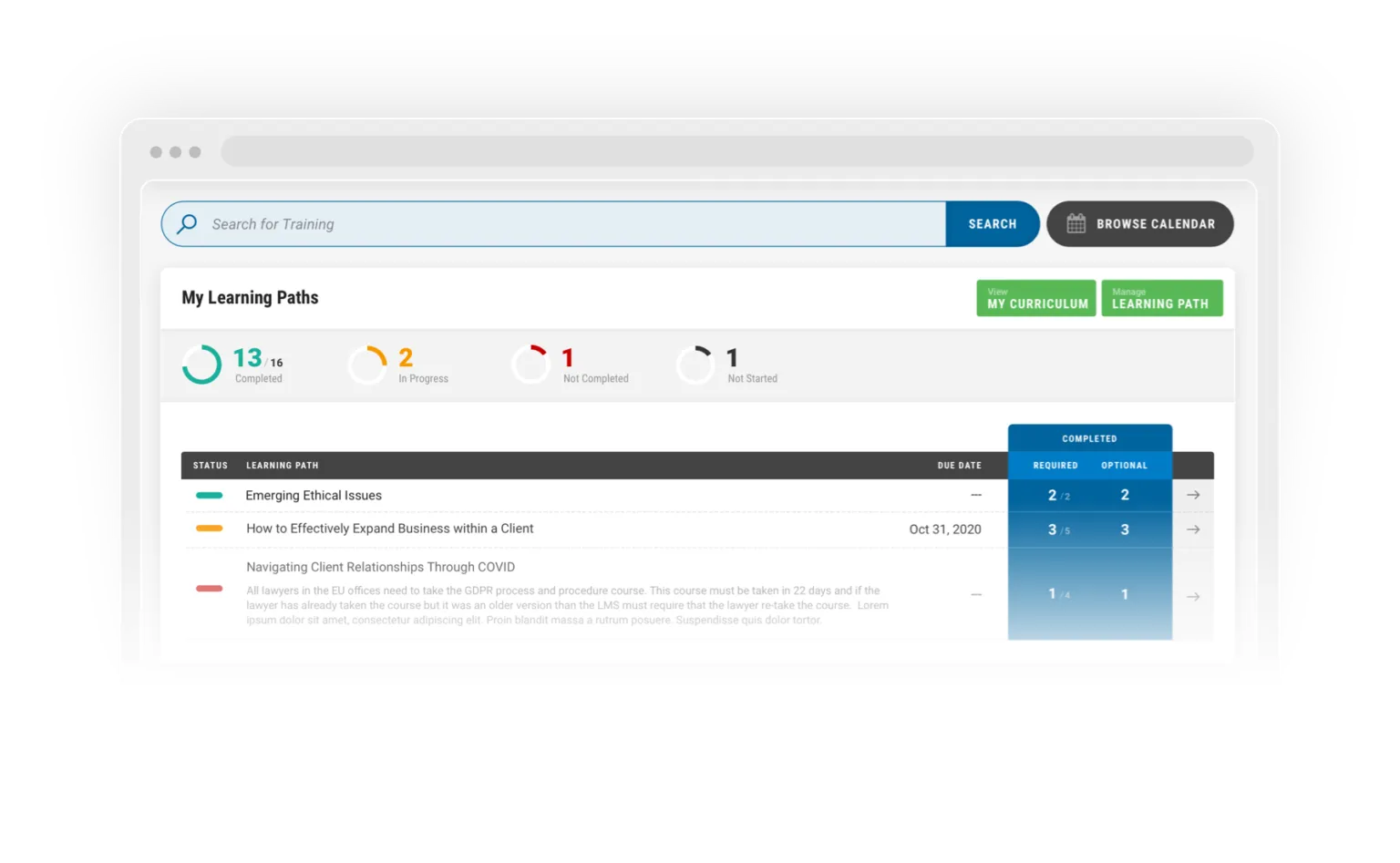Screen dimensions: 1400x863
Task: Open Browse Calendar
Action: pos(1139,224)
